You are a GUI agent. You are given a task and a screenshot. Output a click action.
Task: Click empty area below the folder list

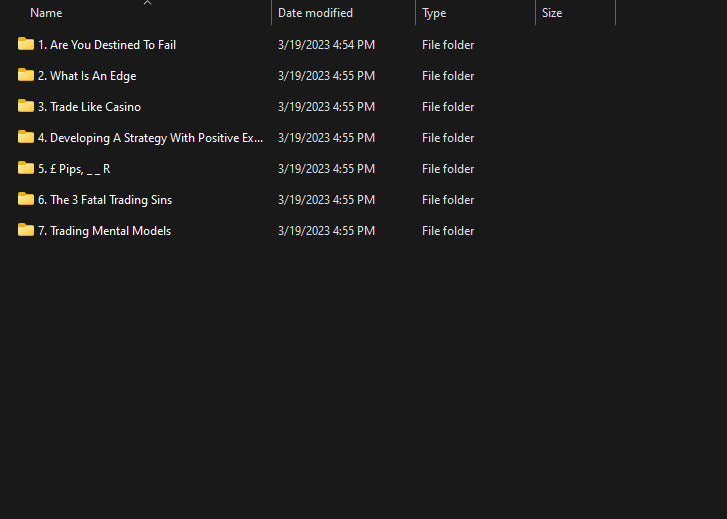coord(360,380)
